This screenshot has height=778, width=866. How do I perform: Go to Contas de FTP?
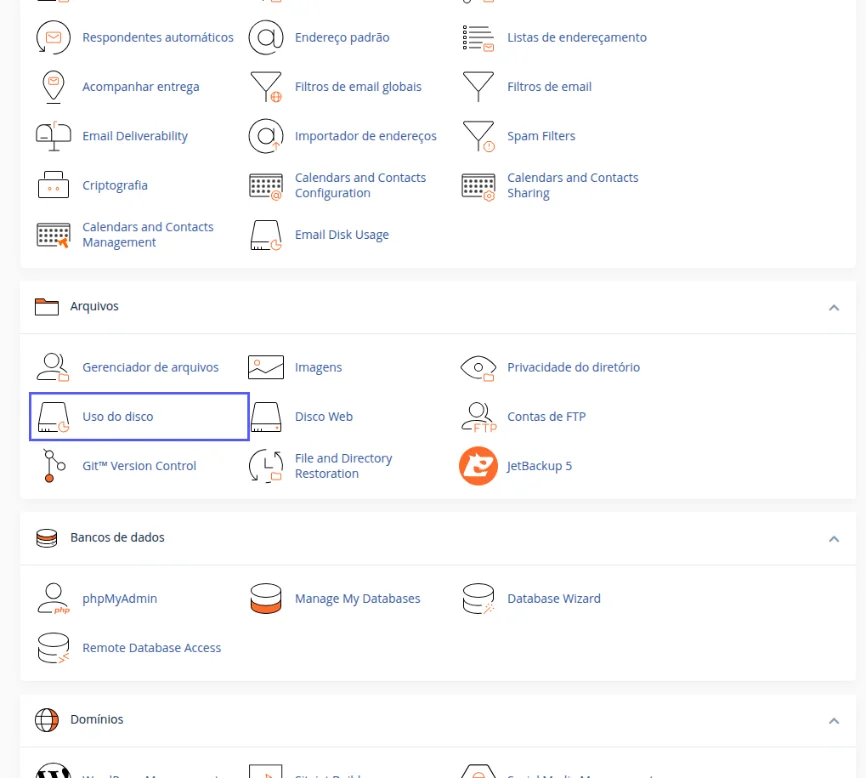coord(546,417)
